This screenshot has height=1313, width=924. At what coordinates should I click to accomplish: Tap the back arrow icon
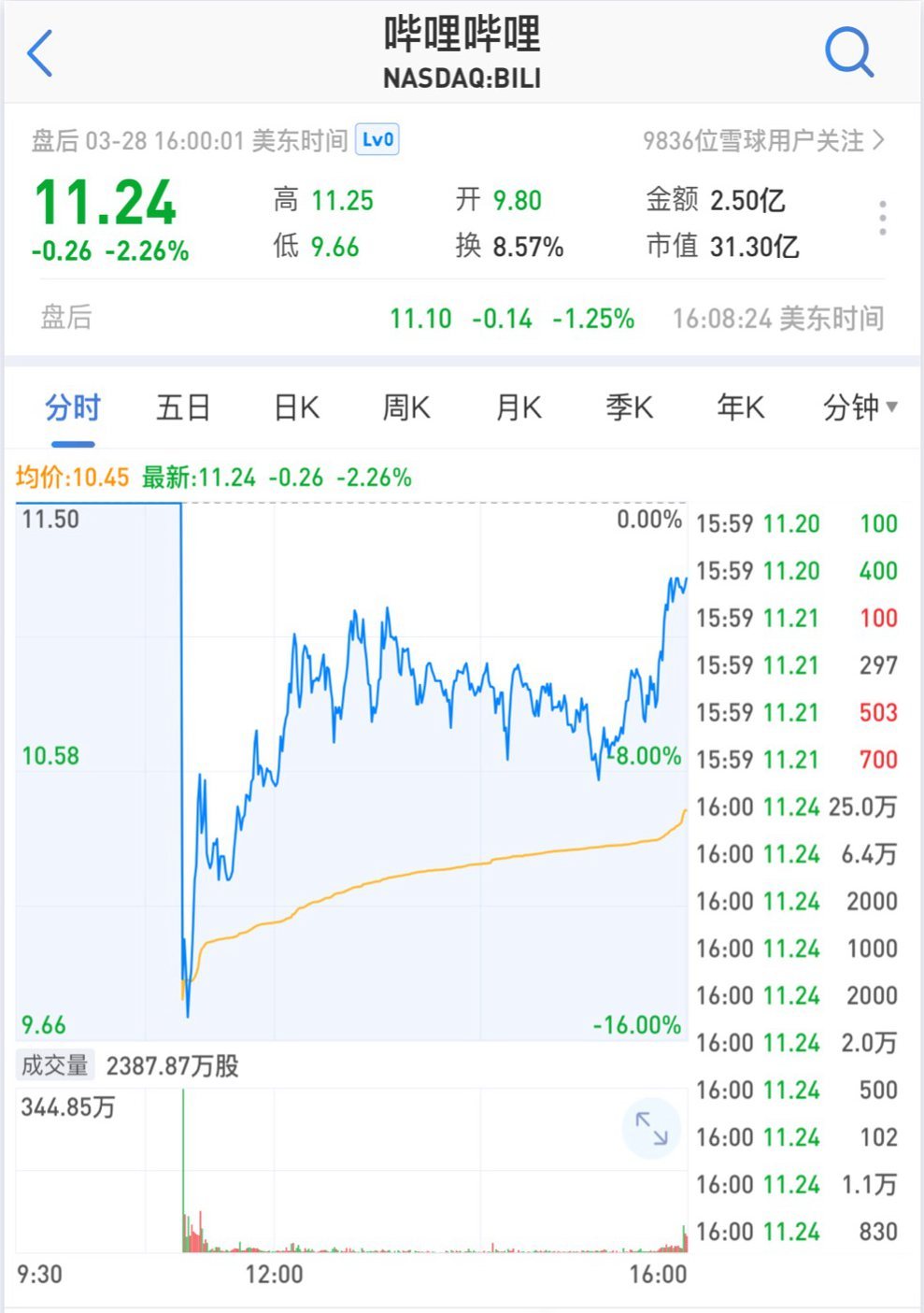[x=40, y=53]
